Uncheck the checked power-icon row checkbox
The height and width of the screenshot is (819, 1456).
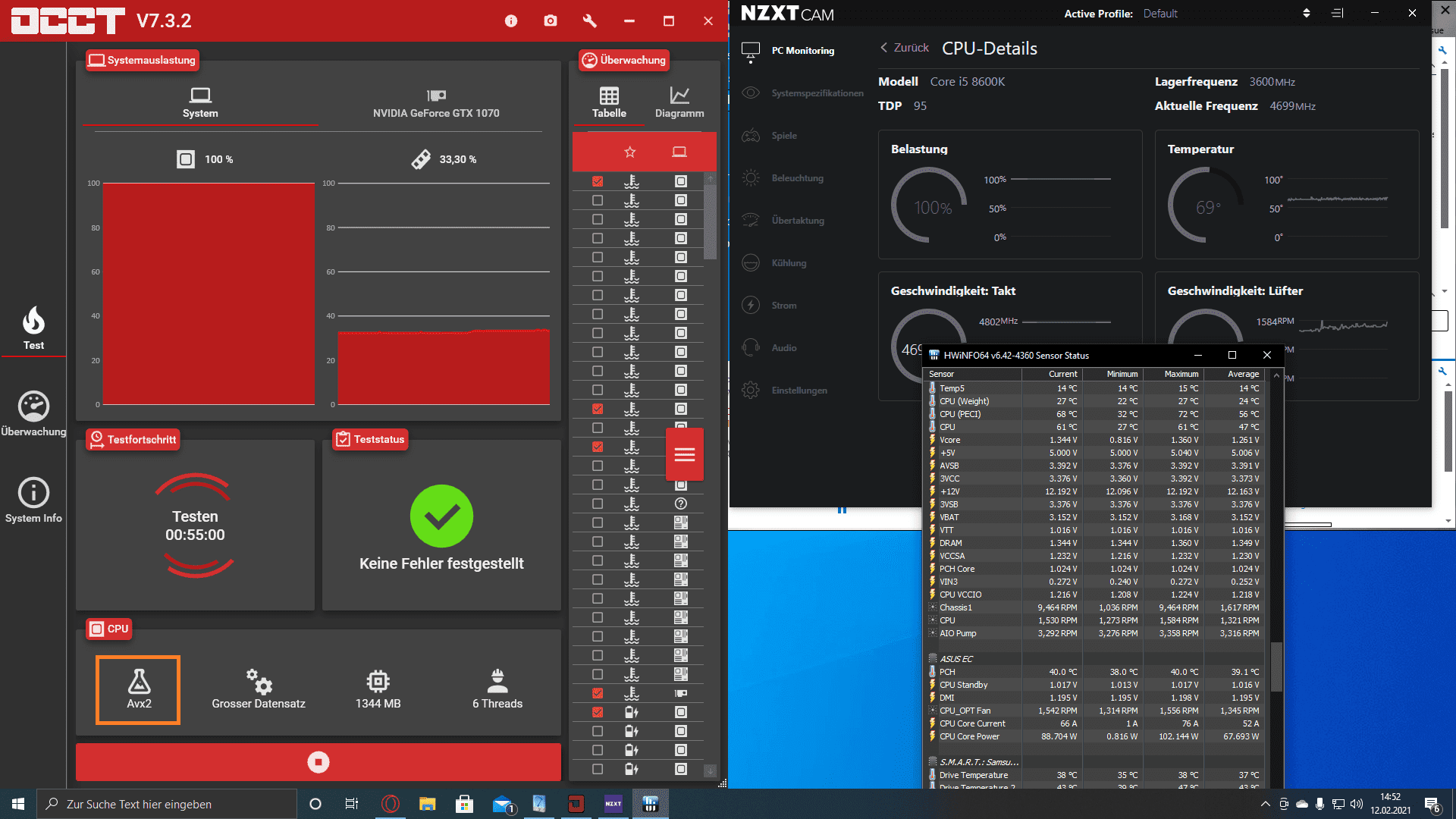pos(598,712)
